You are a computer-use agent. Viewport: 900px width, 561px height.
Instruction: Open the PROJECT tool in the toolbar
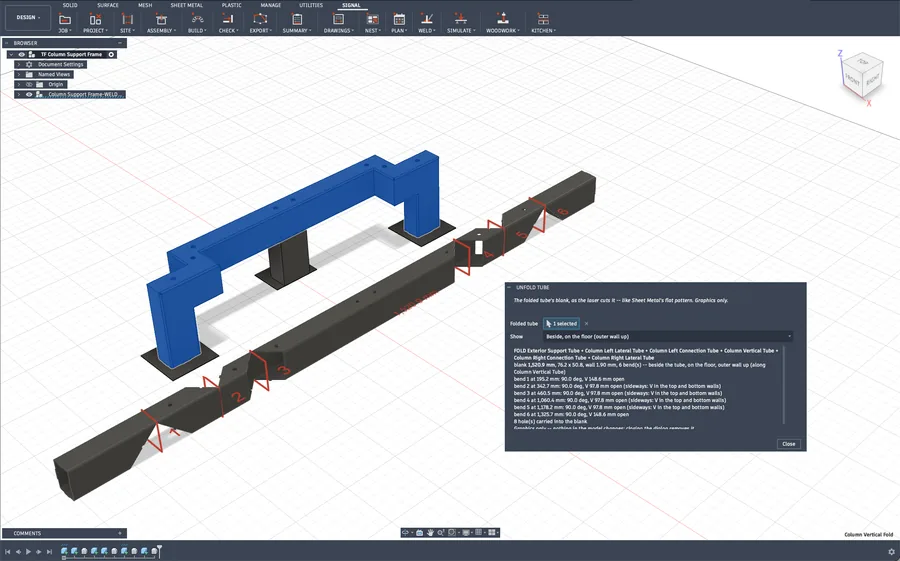[x=95, y=23]
